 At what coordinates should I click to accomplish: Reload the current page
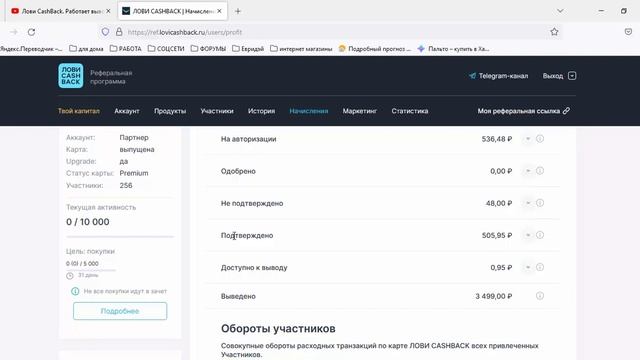[x=31, y=32]
